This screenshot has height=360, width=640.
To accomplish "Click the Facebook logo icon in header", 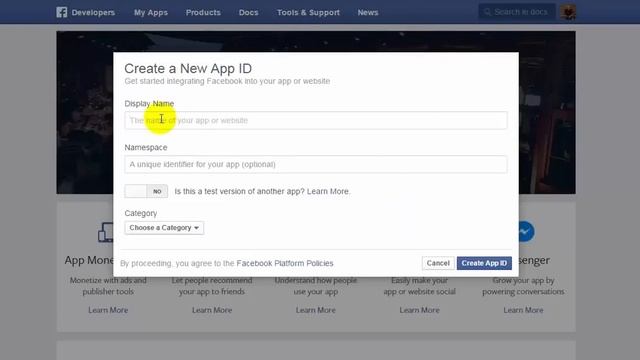I will pos(62,12).
